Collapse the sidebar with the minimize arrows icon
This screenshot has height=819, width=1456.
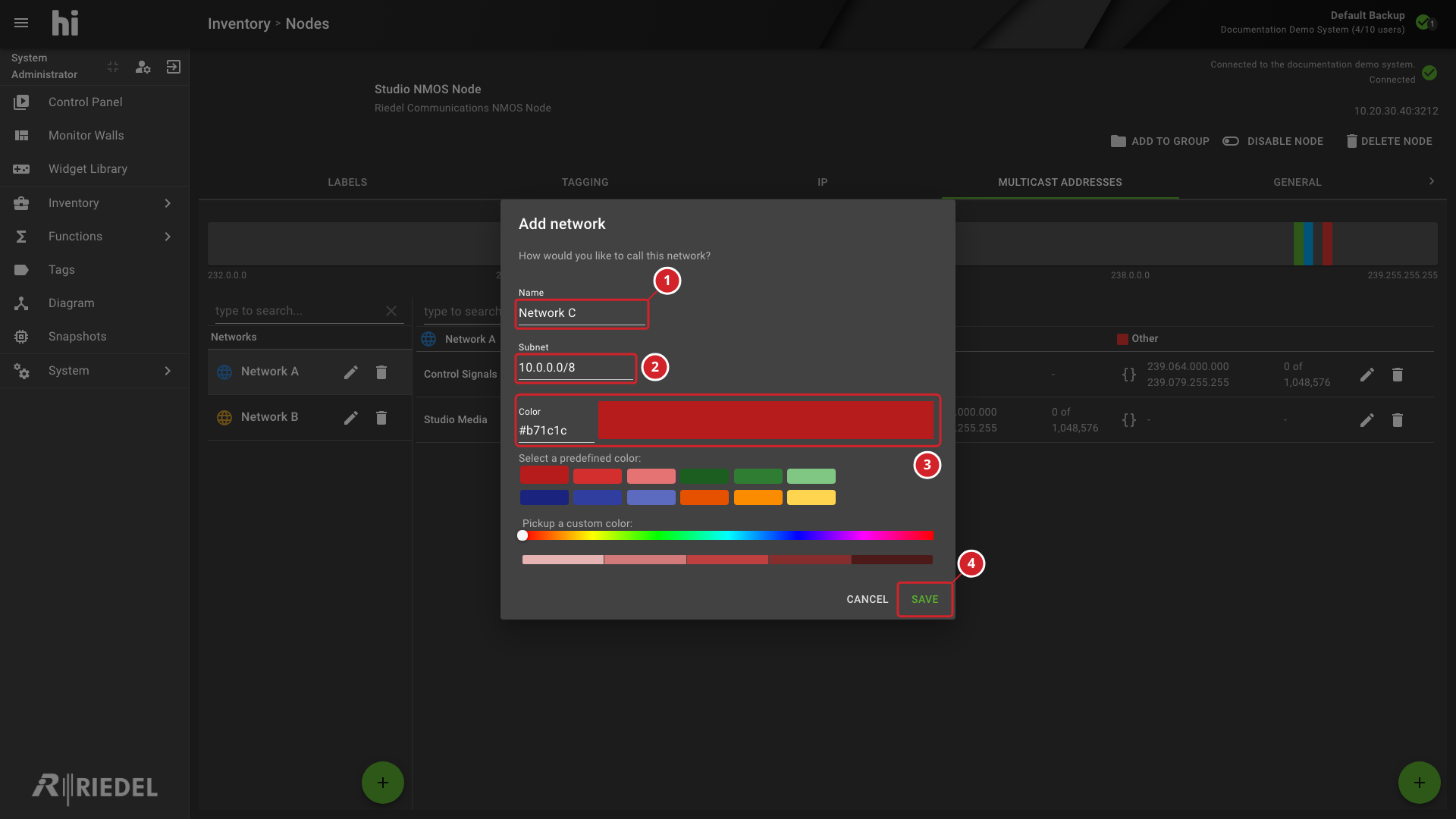click(113, 67)
